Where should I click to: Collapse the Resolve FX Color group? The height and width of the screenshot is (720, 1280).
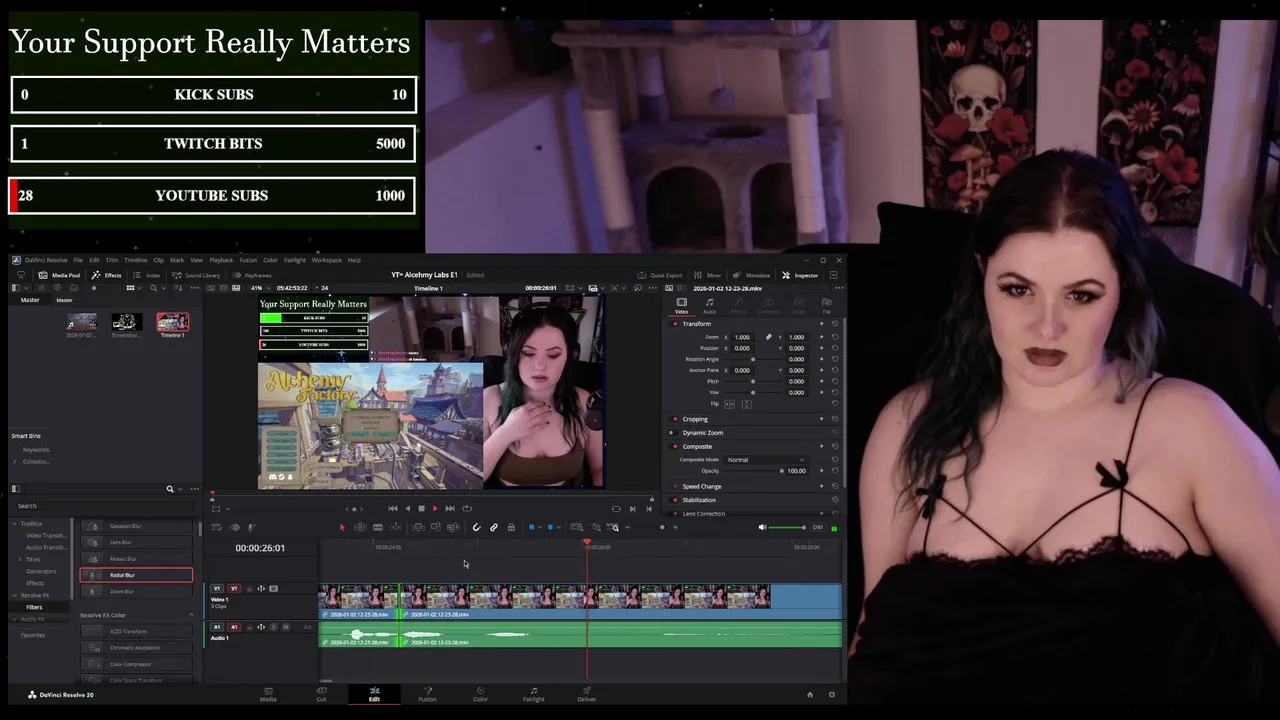coord(191,615)
